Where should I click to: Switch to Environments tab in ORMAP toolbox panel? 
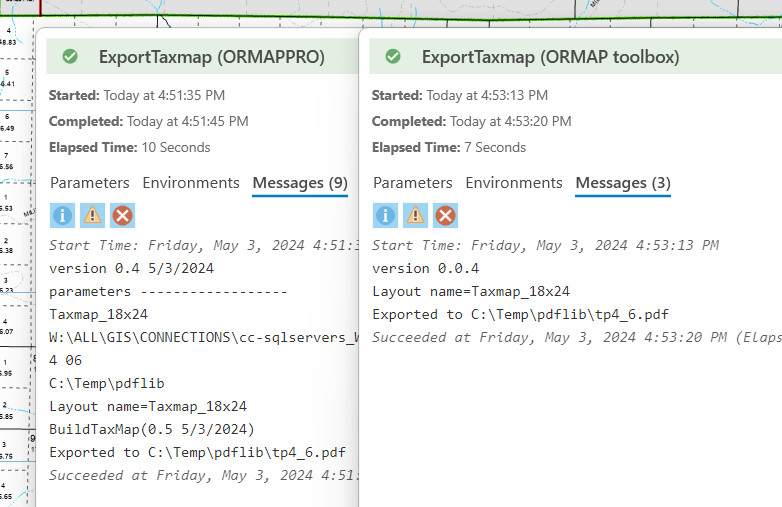(514, 183)
